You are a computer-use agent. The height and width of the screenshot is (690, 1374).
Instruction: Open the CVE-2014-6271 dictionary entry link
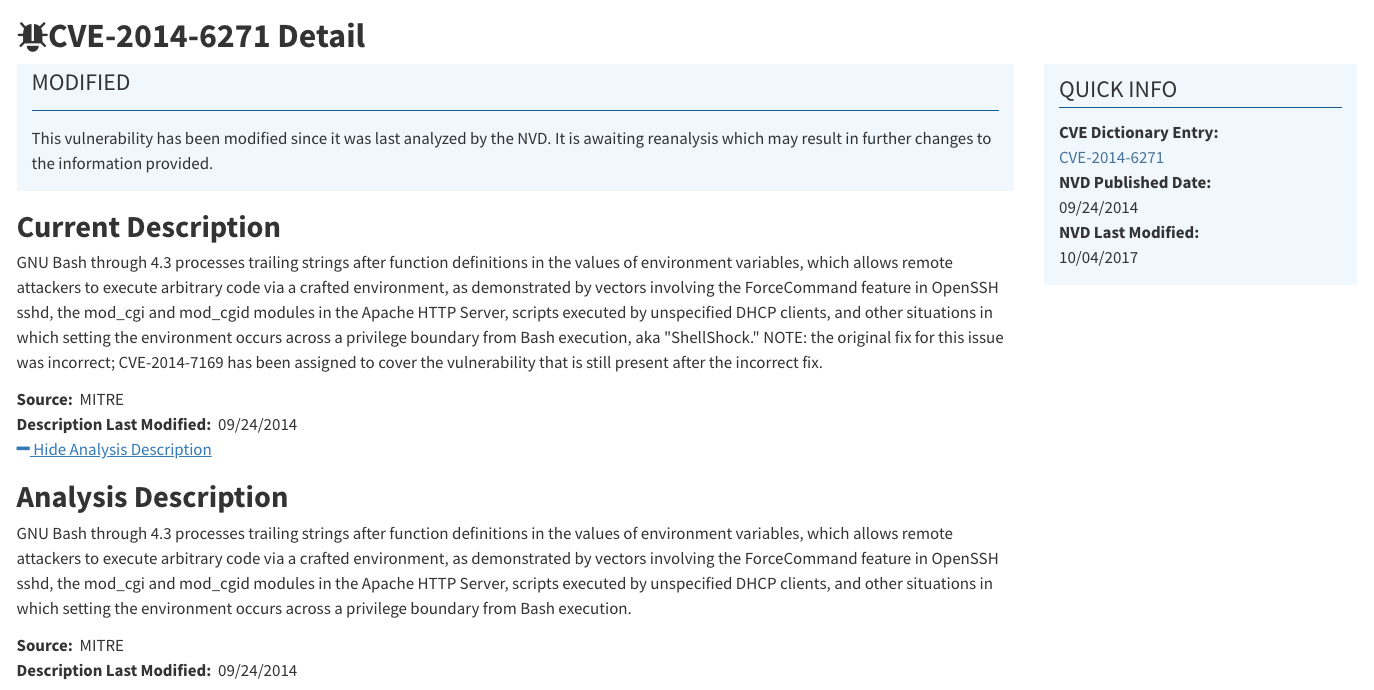1111,157
